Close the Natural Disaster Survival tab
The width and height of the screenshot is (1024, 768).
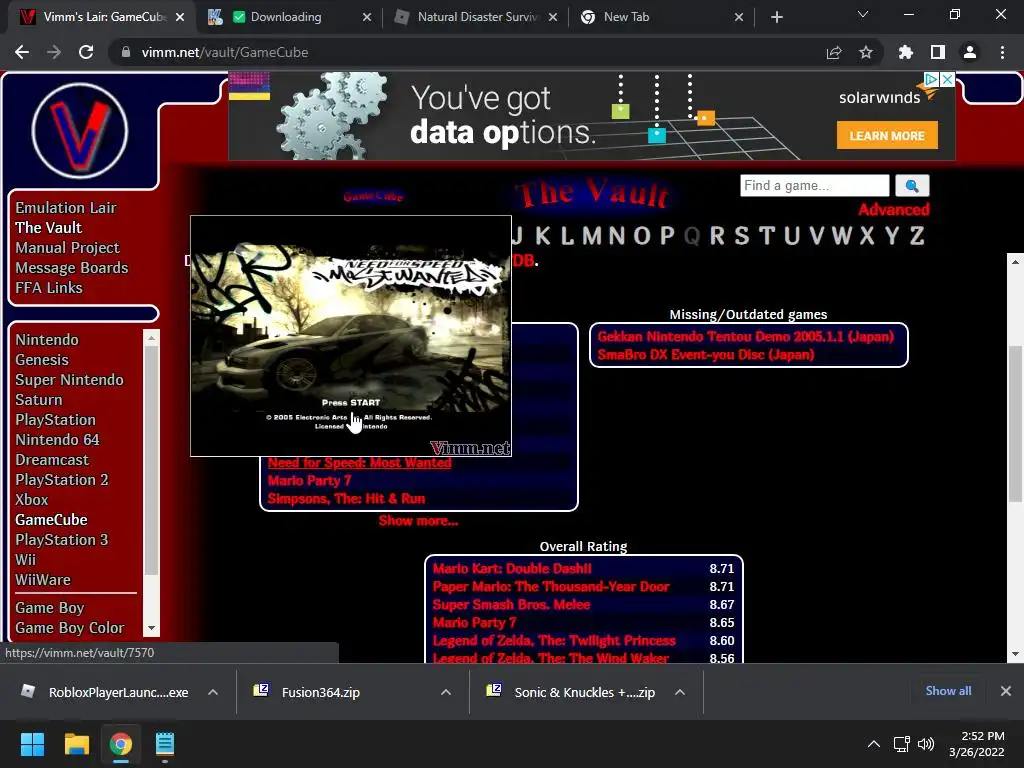(x=553, y=17)
